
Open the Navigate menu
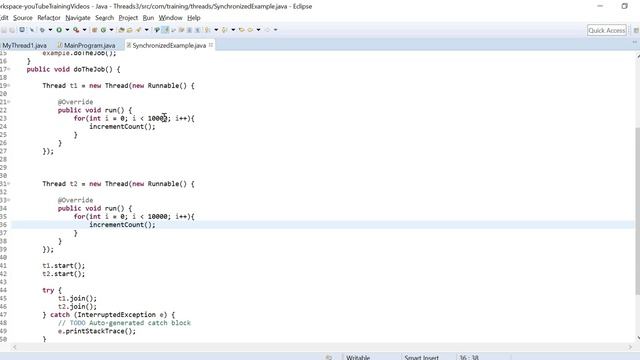pyautogui.click(x=78, y=18)
